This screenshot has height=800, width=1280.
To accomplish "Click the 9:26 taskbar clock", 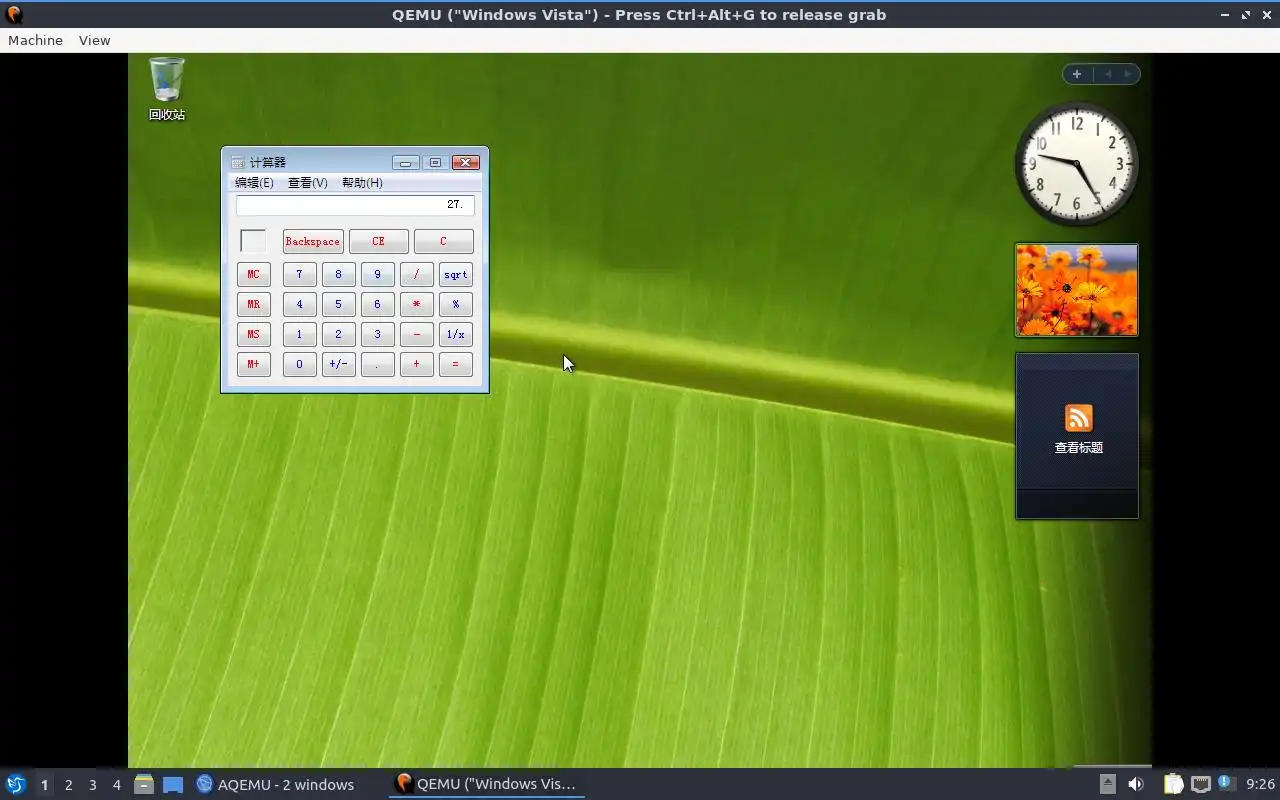I will click(1260, 784).
